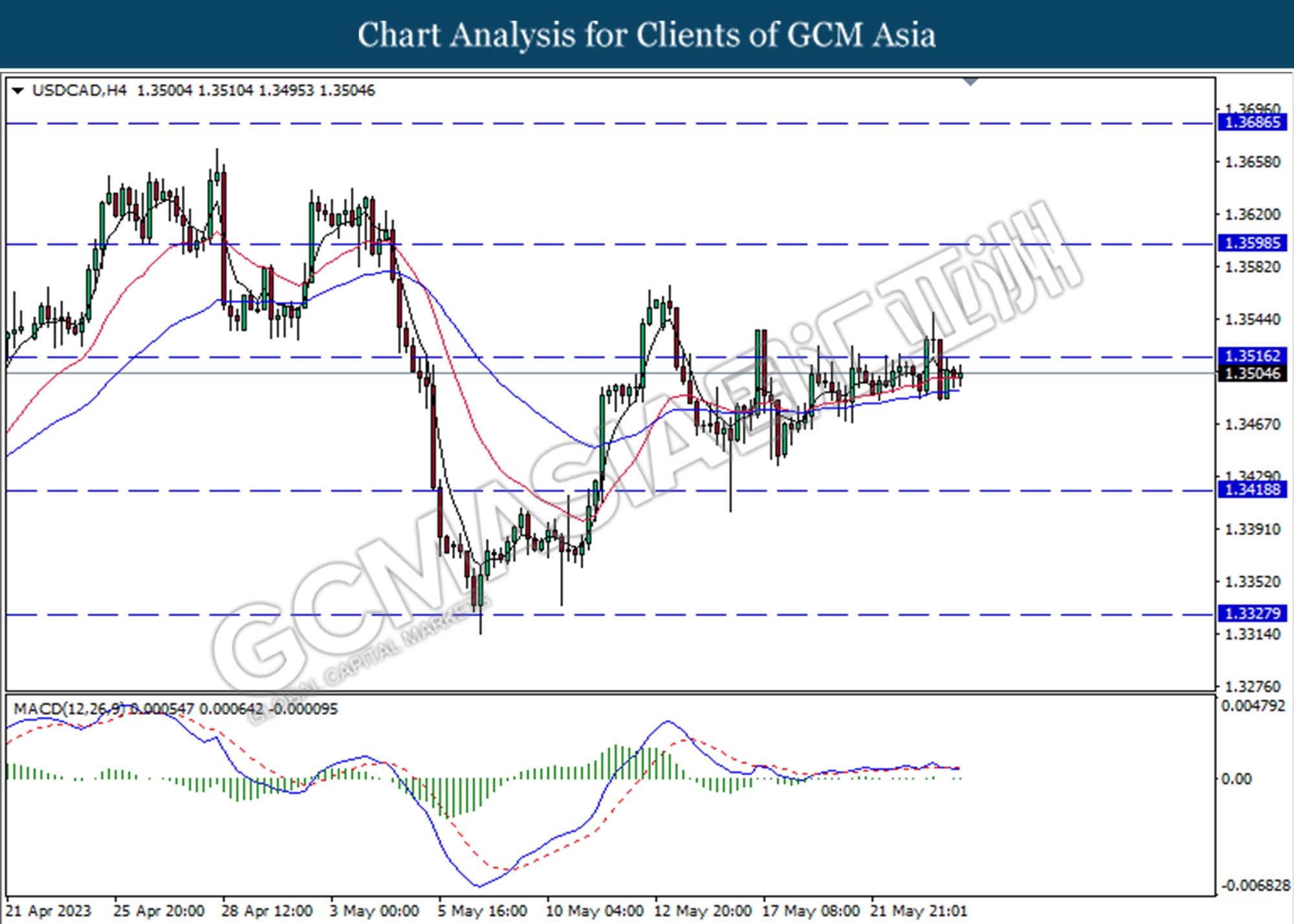This screenshot has height=924, width=1294.
Task: Click the 1.35820 price scale value
Action: point(1253,267)
